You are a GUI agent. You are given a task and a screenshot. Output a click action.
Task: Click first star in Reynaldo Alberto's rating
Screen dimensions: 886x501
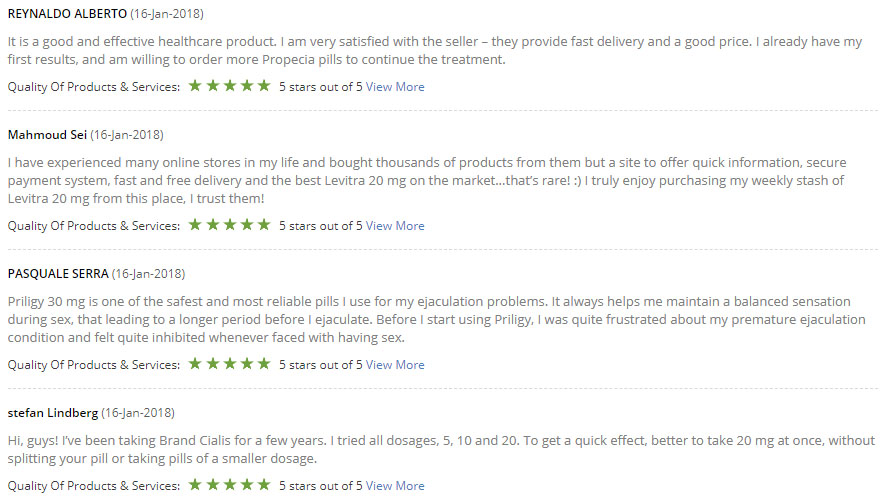pos(196,86)
